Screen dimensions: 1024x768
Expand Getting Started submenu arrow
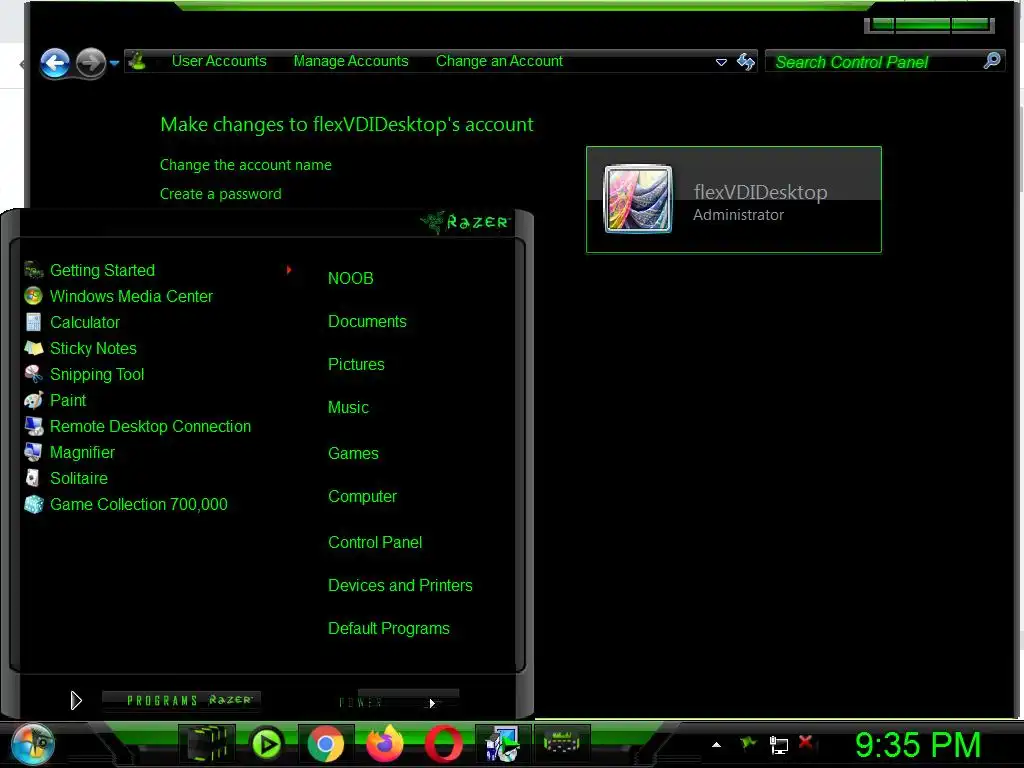288,270
